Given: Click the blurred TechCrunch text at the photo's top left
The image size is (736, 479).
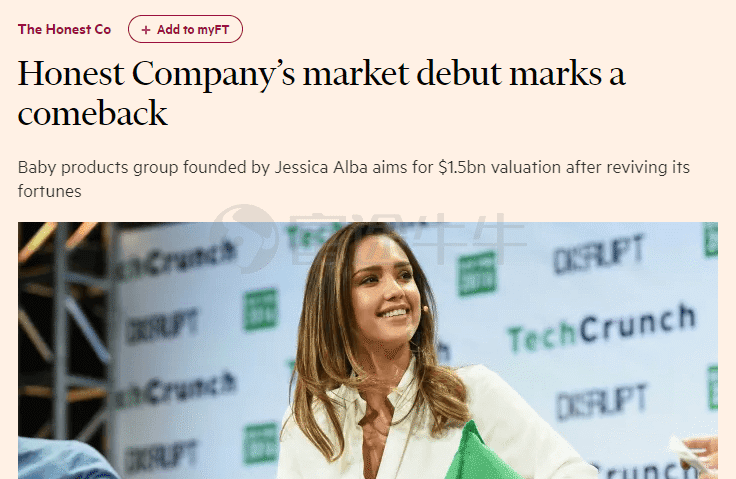Looking at the screenshot, I should [x=177, y=263].
